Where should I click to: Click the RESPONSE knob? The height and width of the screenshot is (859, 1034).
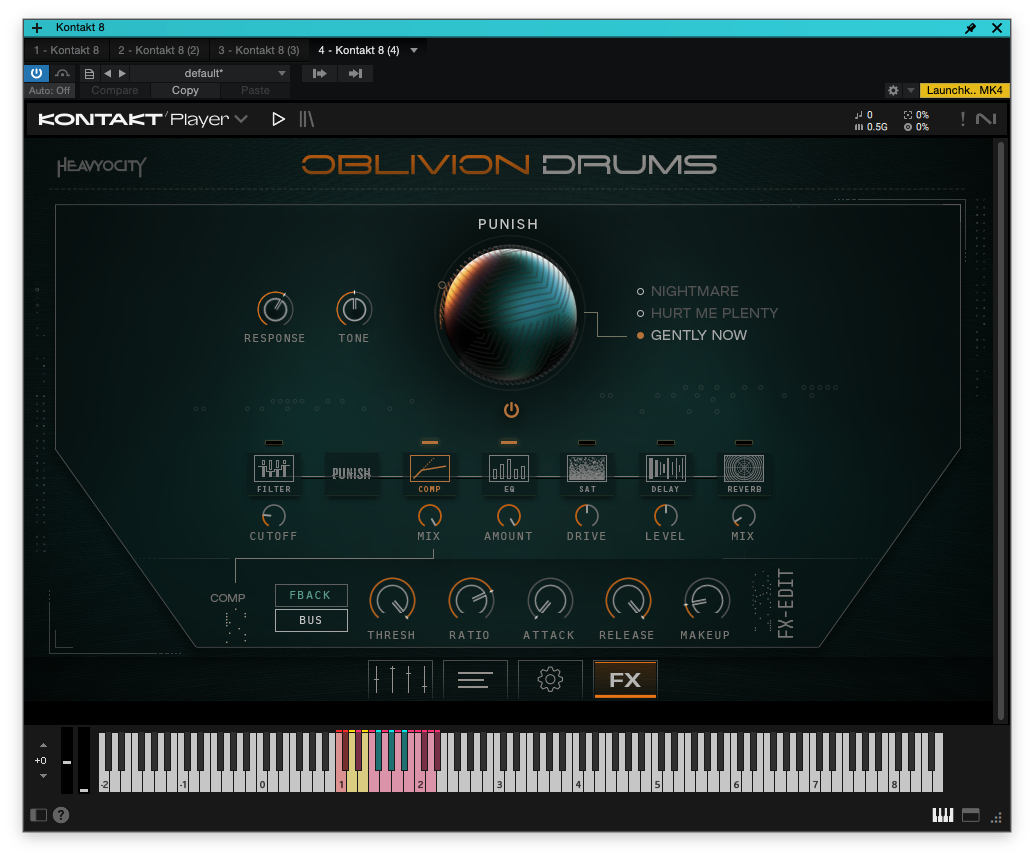(x=275, y=309)
